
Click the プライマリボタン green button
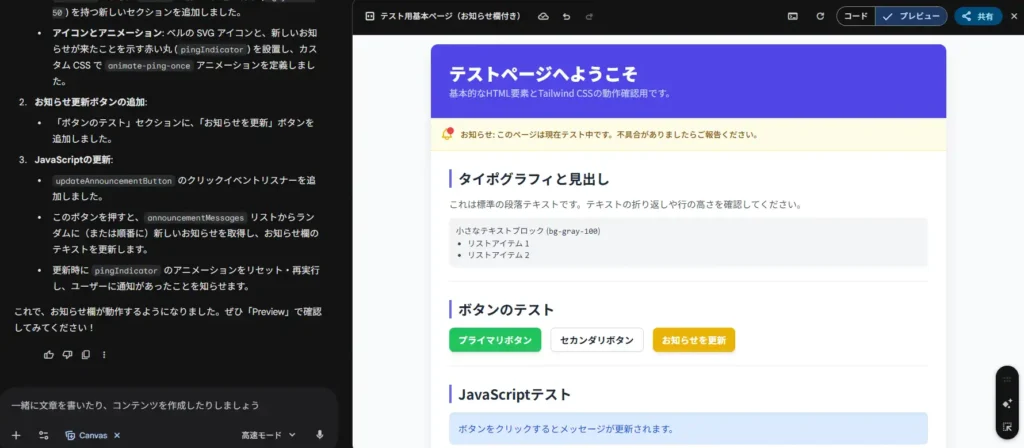(495, 340)
